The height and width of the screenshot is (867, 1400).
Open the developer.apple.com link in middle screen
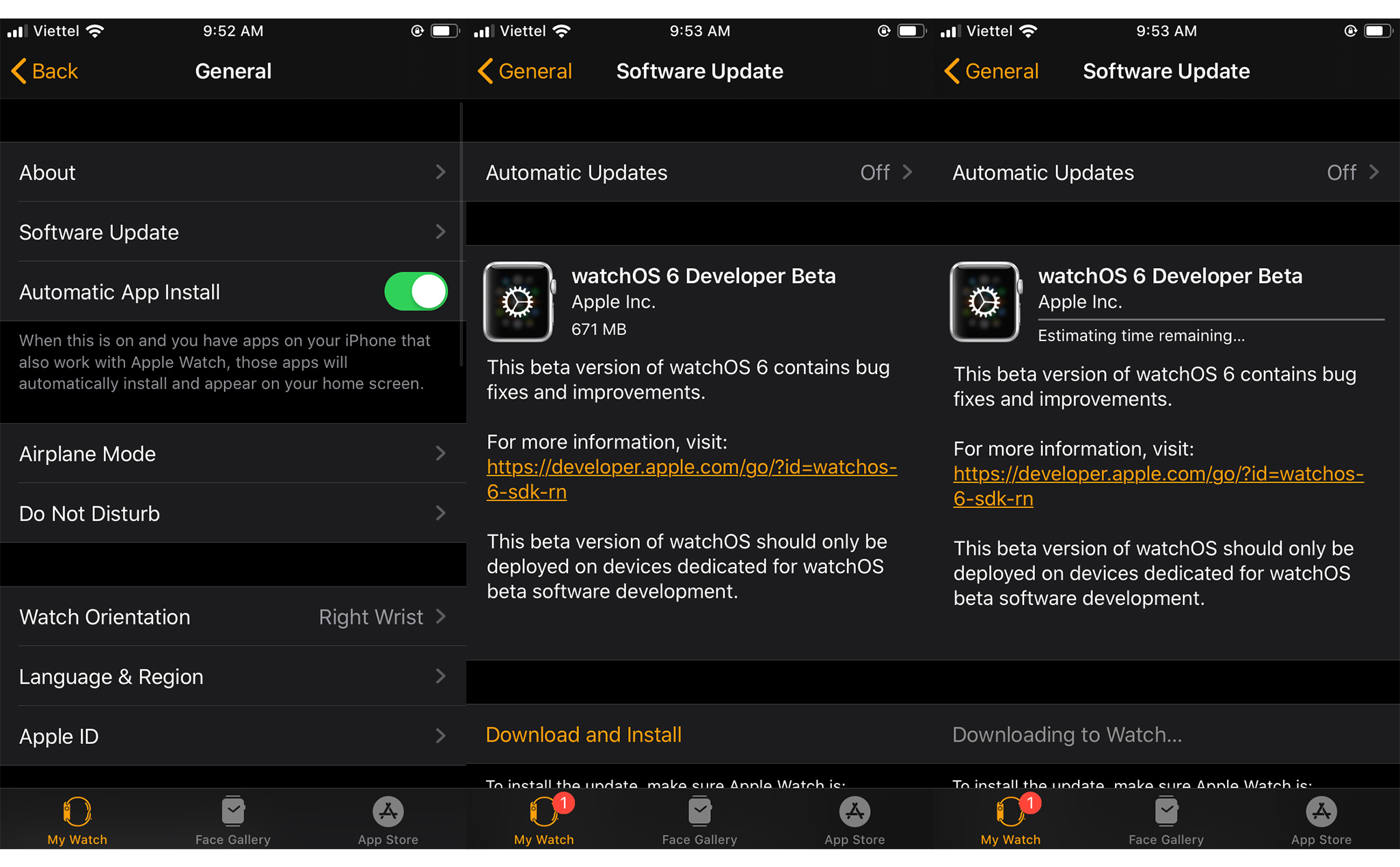coord(692,479)
